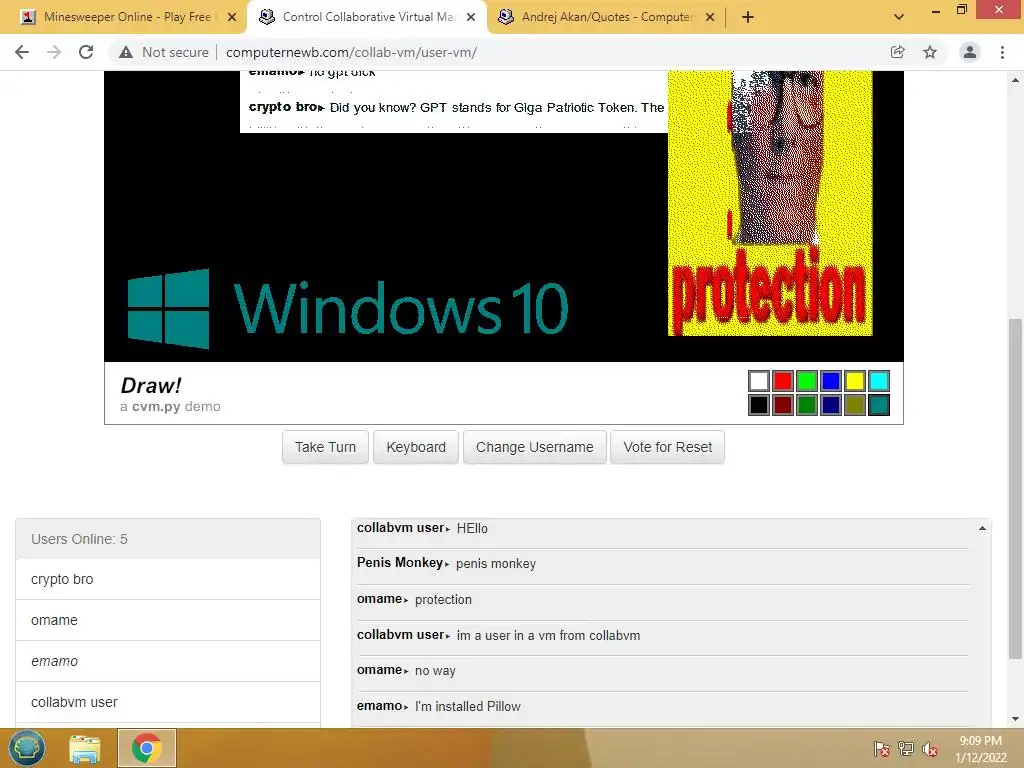Click the address bar URL
This screenshot has width=1024, height=768.
coord(351,52)
